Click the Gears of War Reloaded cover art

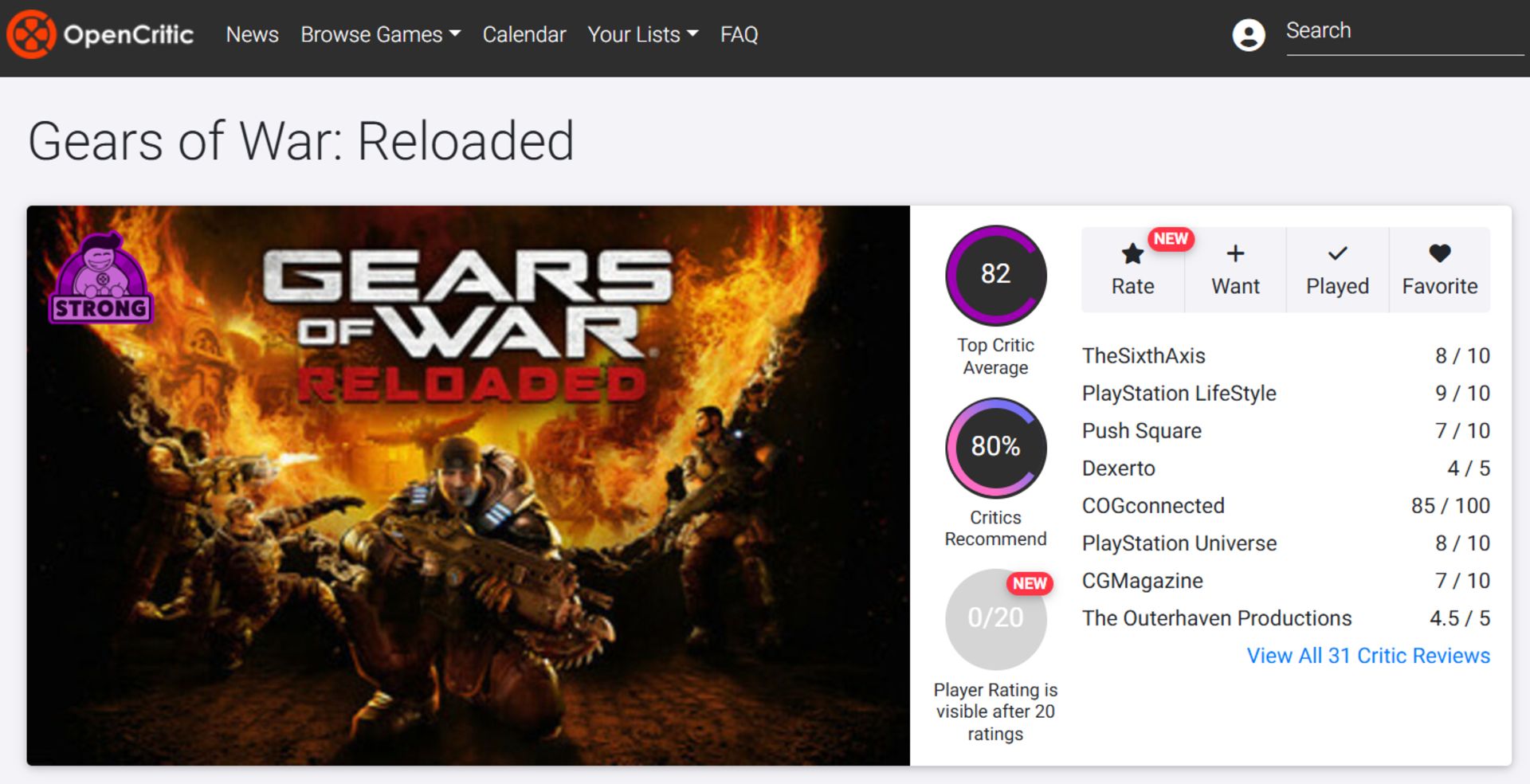[469, 485]
